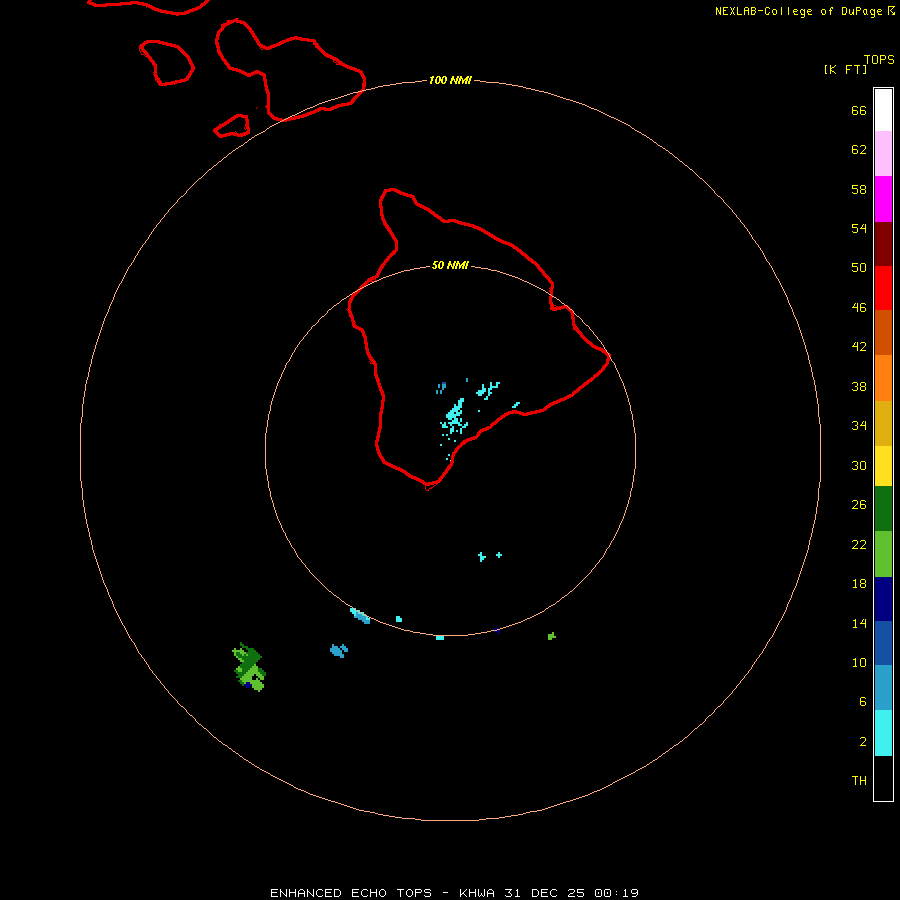Click the small green echo outside 50 NMI ring

pyautogui.click(x=552, y=636)
